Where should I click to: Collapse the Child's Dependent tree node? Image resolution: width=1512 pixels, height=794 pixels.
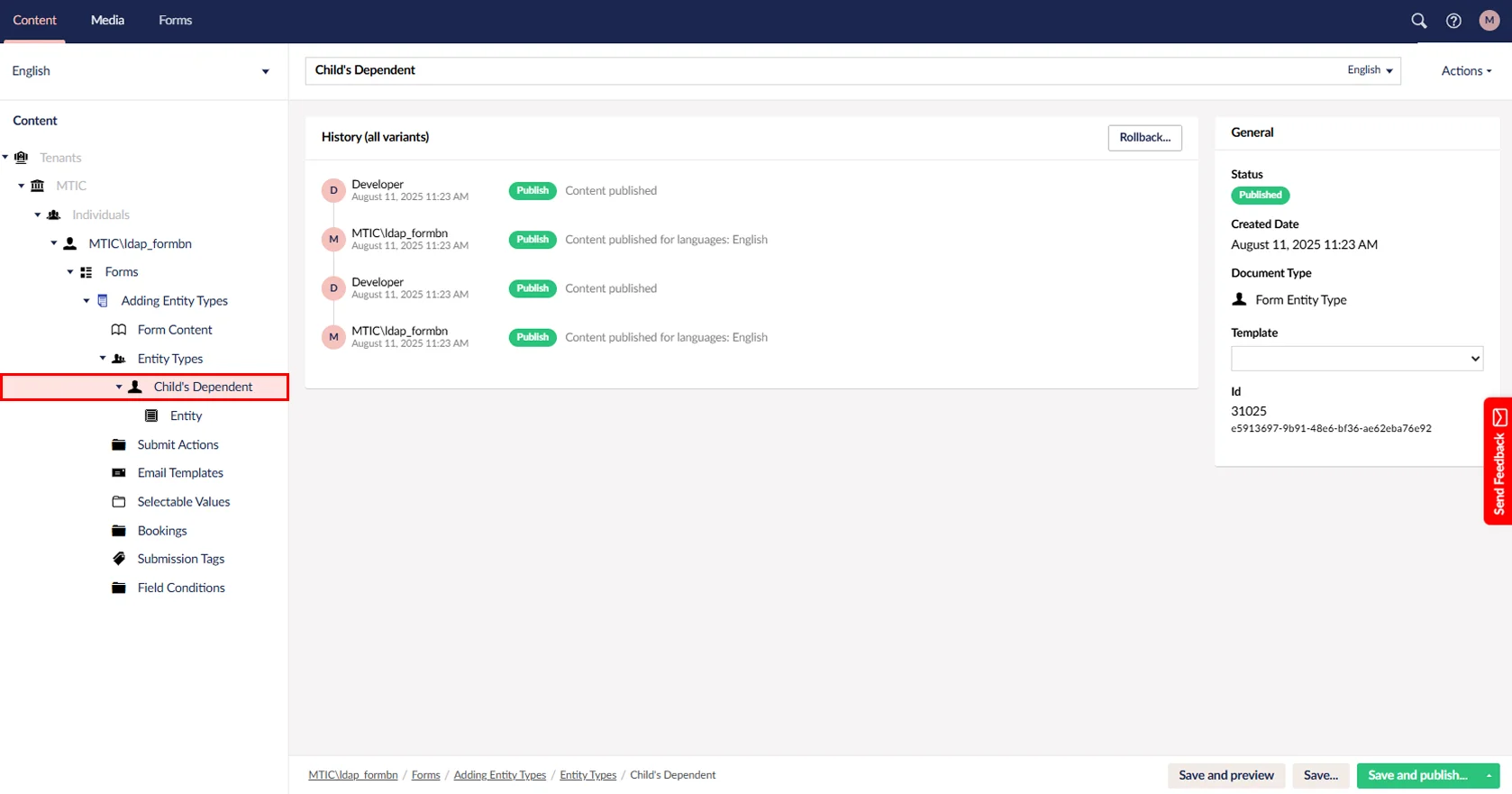(x=119, y=388)
